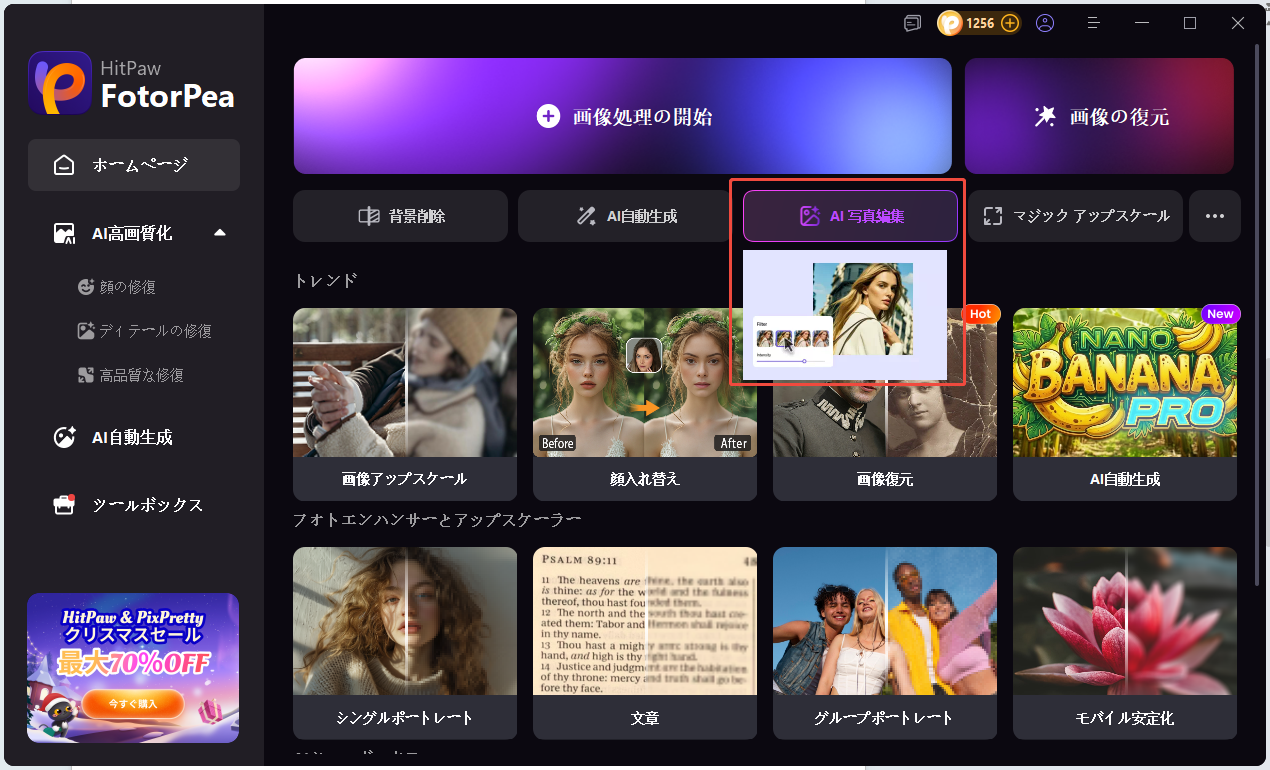The height and width of the screenshot is (770, 1270).
Task: Collapse the AI高画質化 sidebar section
Action: click(220, 233)
